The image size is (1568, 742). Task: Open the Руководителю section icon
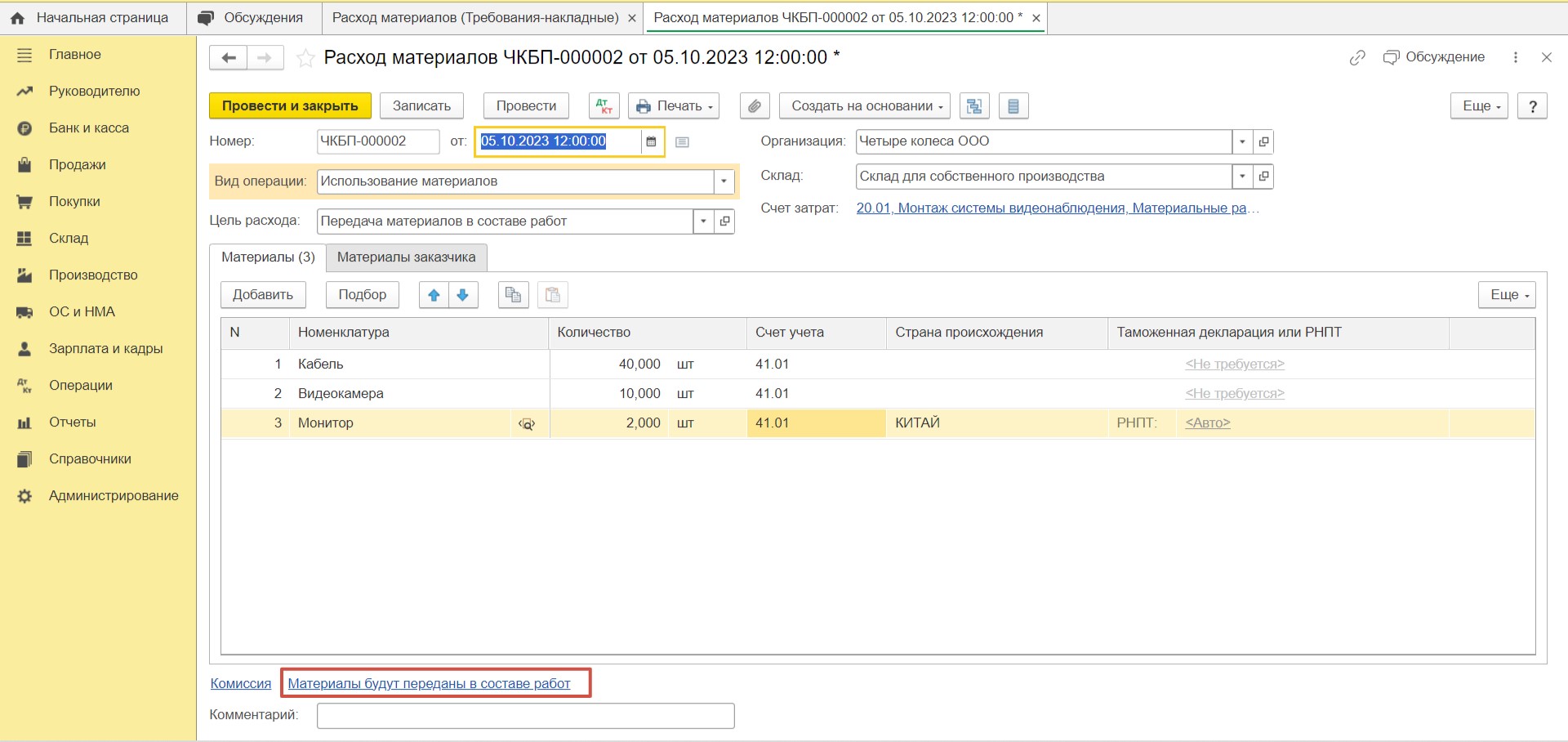(x=24, y=92)
